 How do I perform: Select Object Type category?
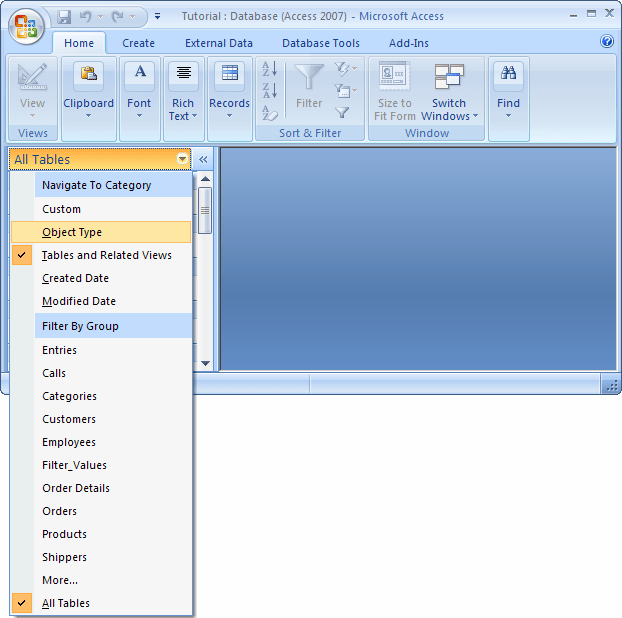(x=101, y=232)
